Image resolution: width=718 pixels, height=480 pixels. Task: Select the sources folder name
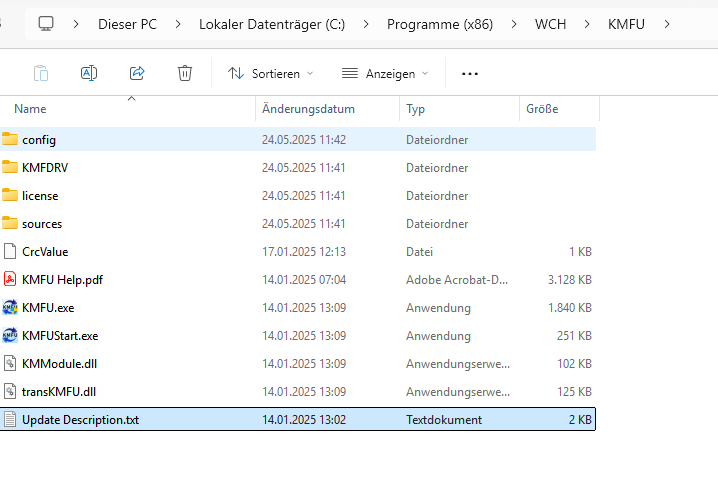click(x=42, y=224)
